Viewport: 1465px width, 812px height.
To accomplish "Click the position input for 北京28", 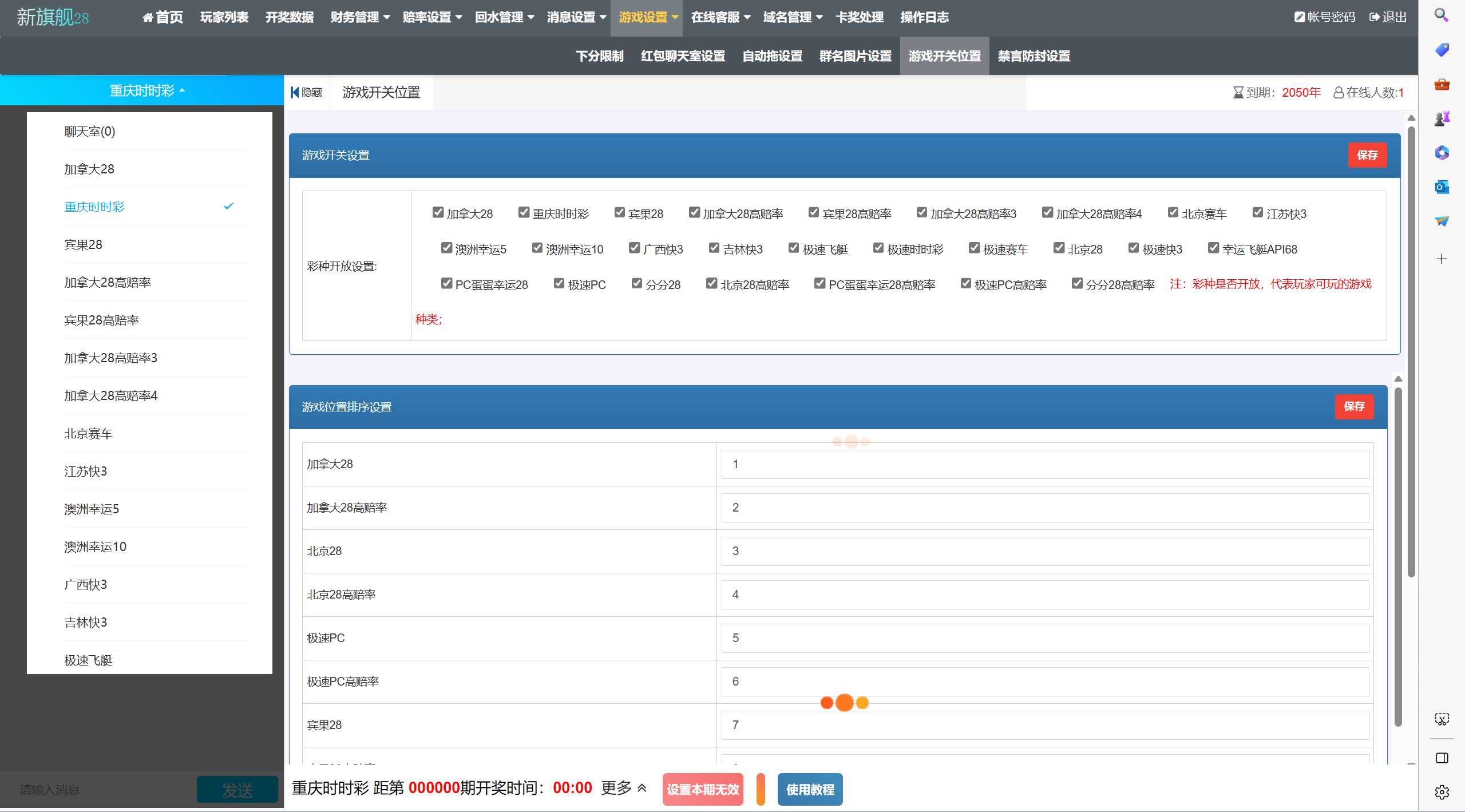I will tap(1045, 551).
